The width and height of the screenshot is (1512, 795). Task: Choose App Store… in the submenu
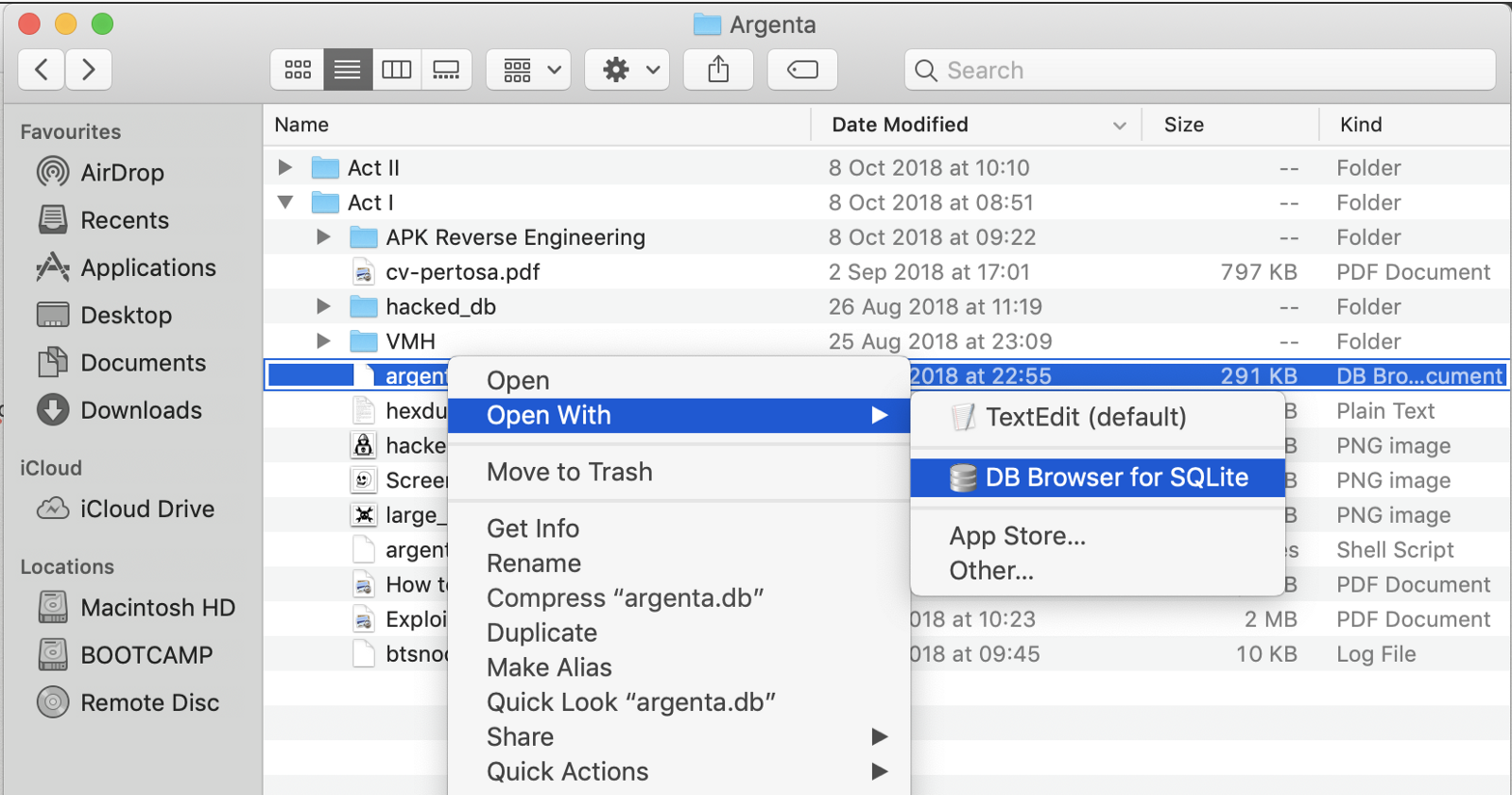pos(1098,536)
